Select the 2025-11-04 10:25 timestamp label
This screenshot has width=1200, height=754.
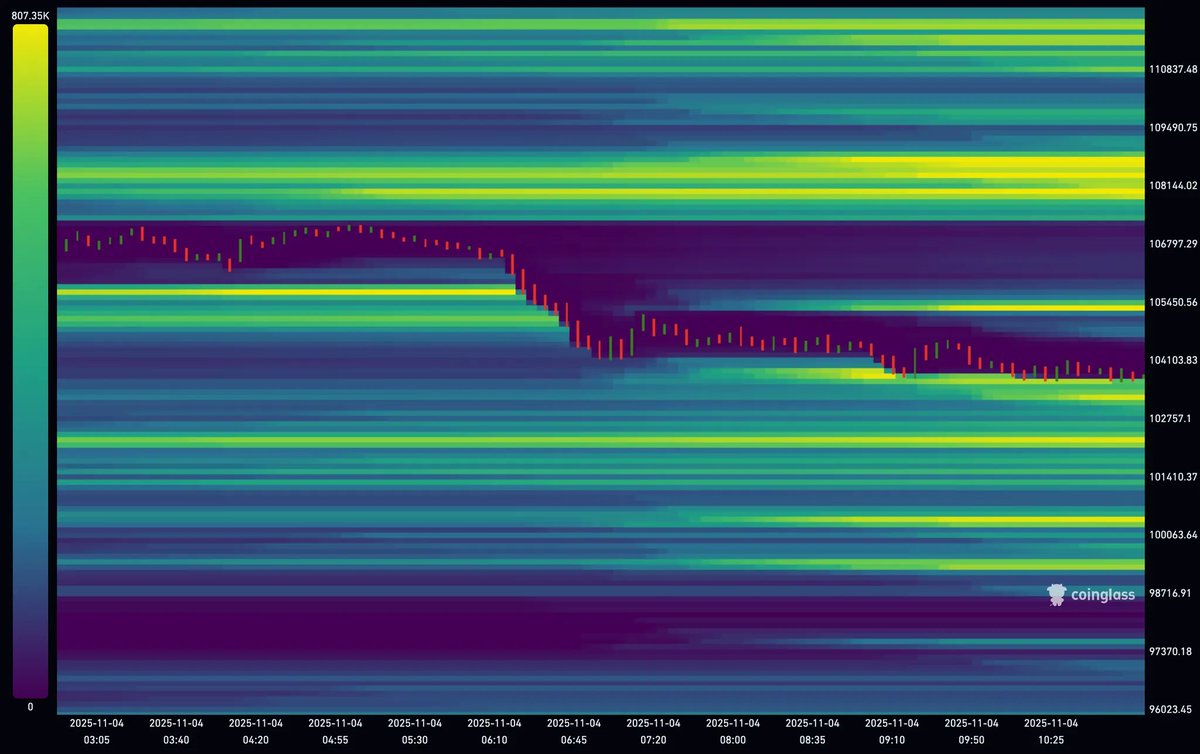1052,729
